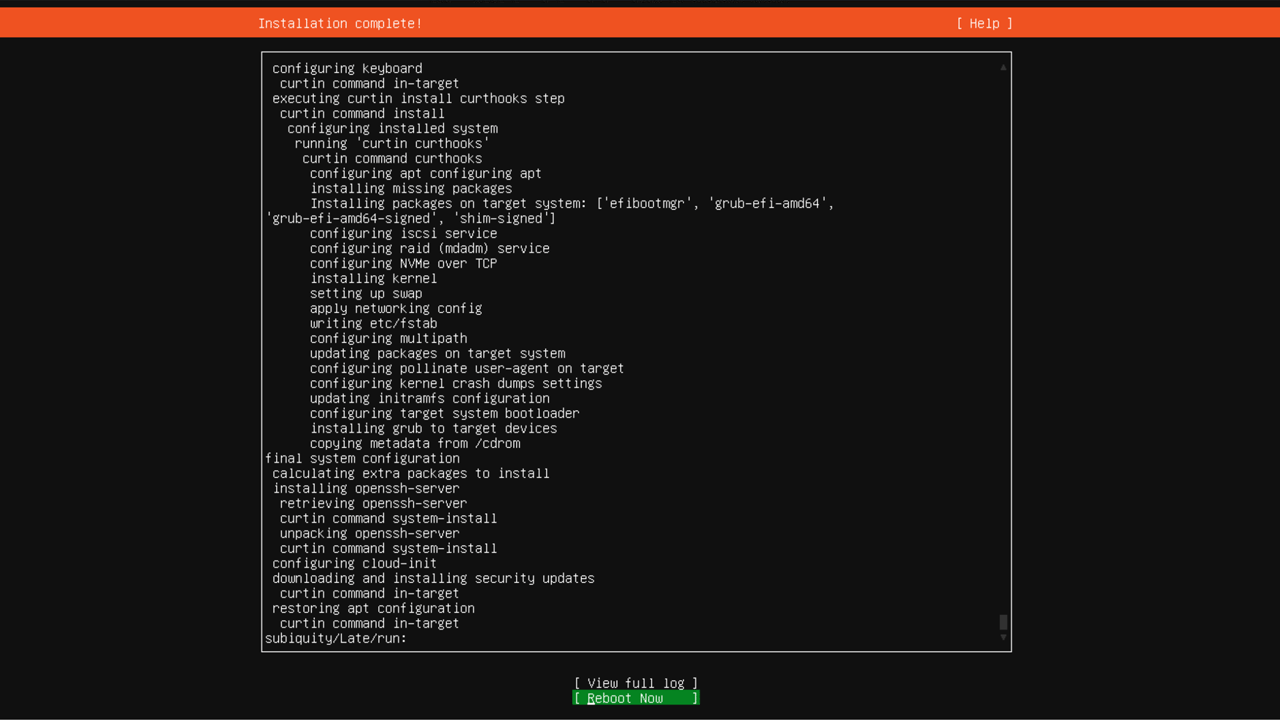Click the 'final system configuration' log line
Viewport: 1280px width, 720px height.
pyautogui.click(x=362, y=459)
